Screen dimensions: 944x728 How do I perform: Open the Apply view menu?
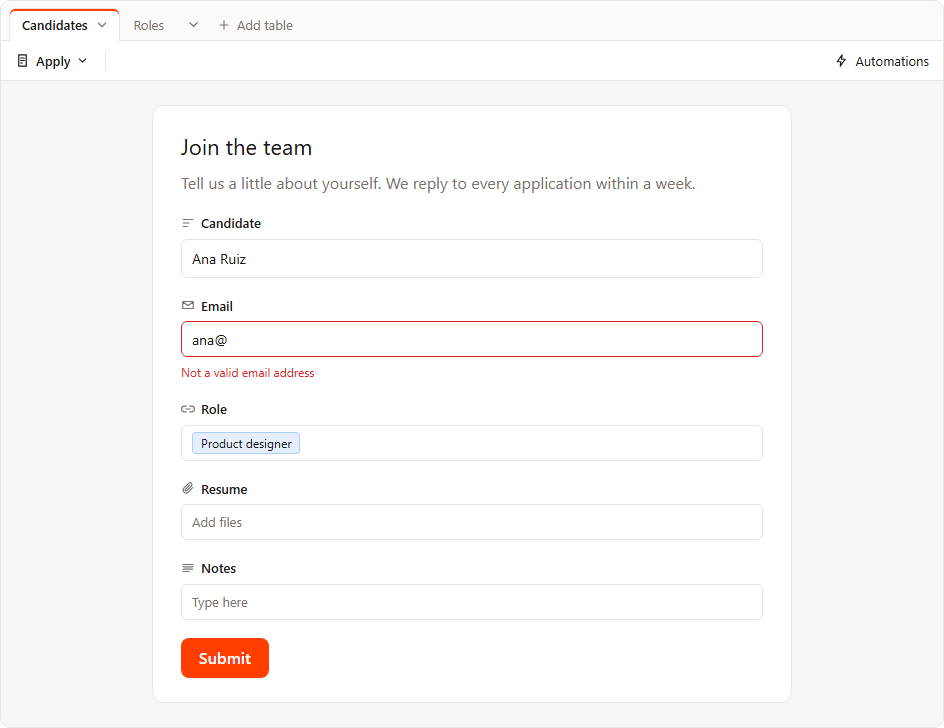[x=52, y=61]
